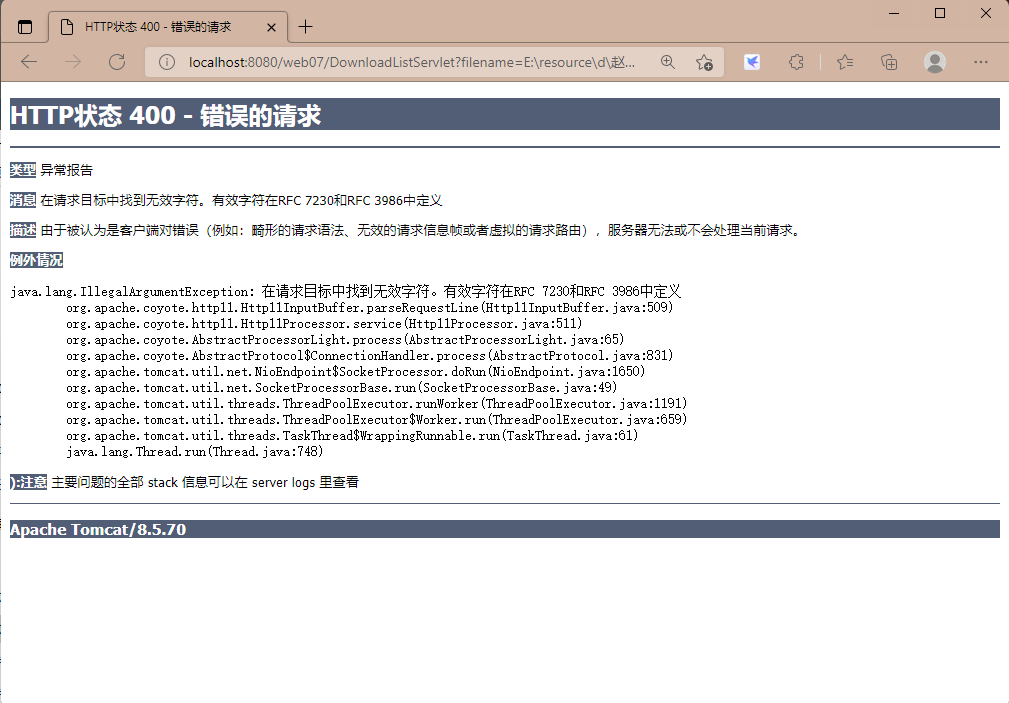Image resolution: width=1009 pixels, height=703 pixels.
Task: Close the browser window
Action: click(985, 13)
